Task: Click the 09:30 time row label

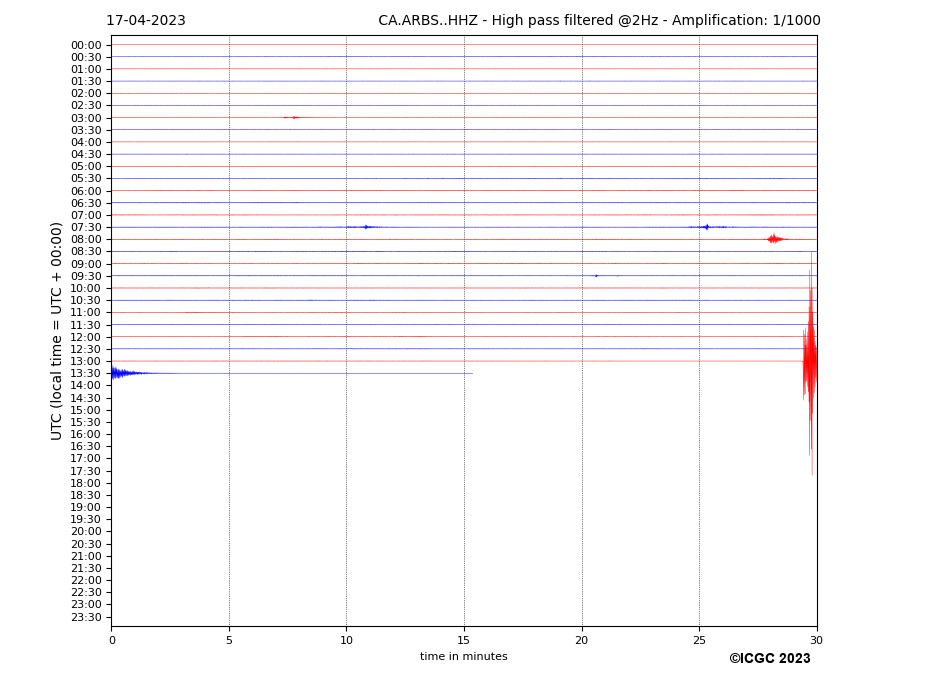Action: pyautogui.click(x=86, y=277)
